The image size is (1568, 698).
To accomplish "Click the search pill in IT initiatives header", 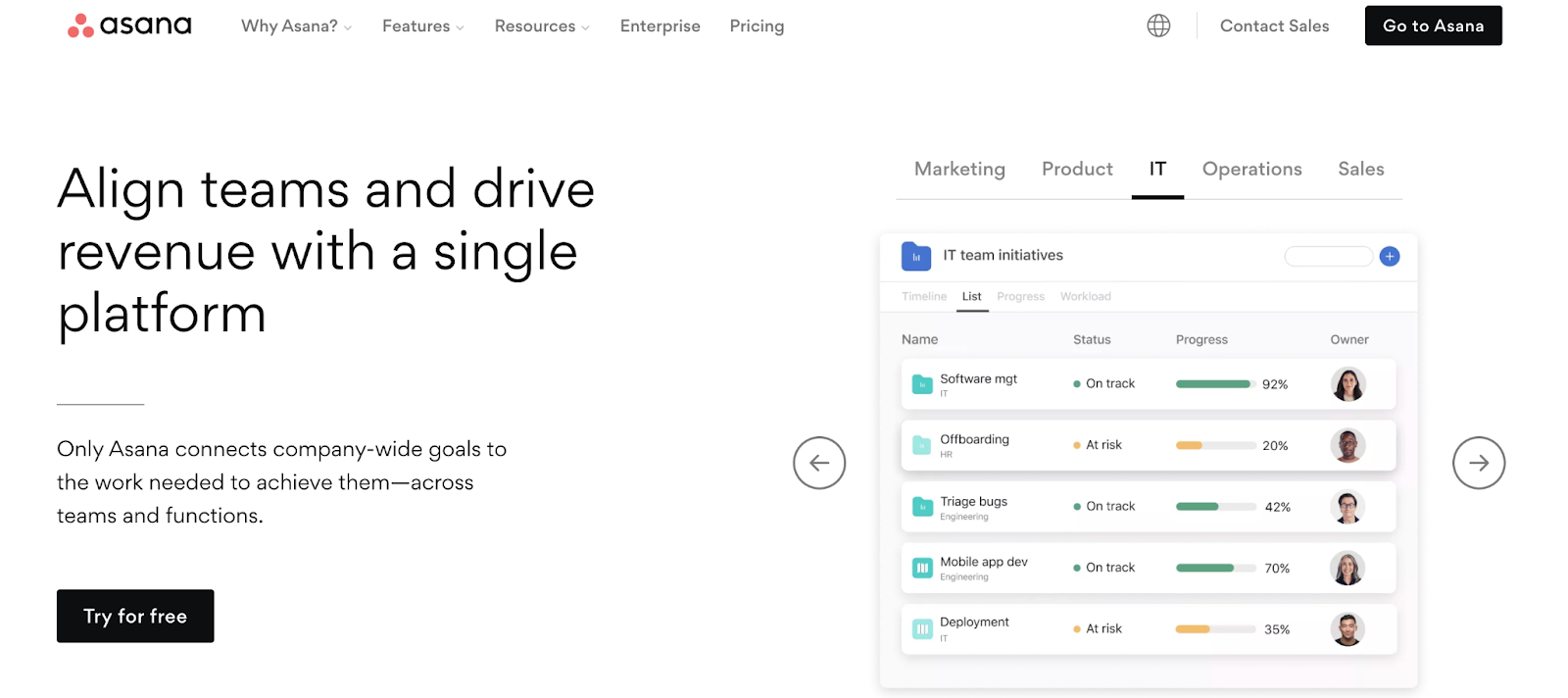I will (x=1328, y=257).
